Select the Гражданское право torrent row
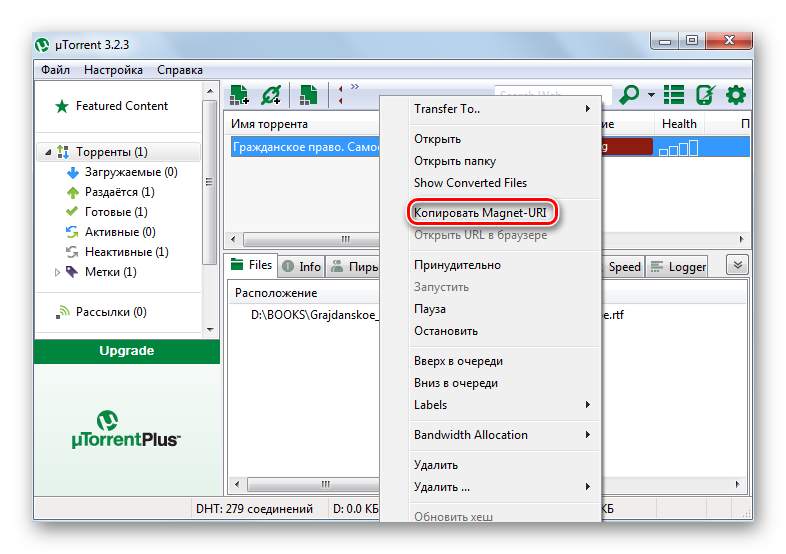The width and height of the screenshot is (786, 554). (305, 147)
